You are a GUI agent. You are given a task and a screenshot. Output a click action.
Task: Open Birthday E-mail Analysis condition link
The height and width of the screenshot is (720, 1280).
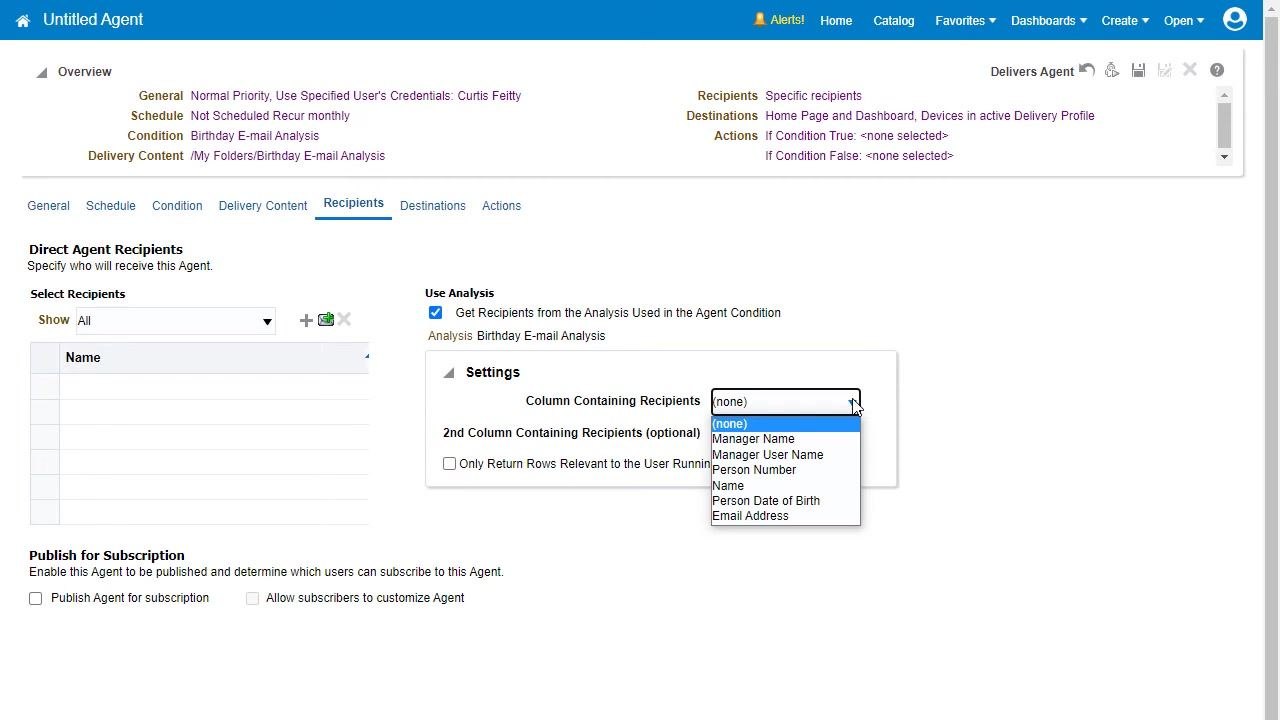[255, 136]
